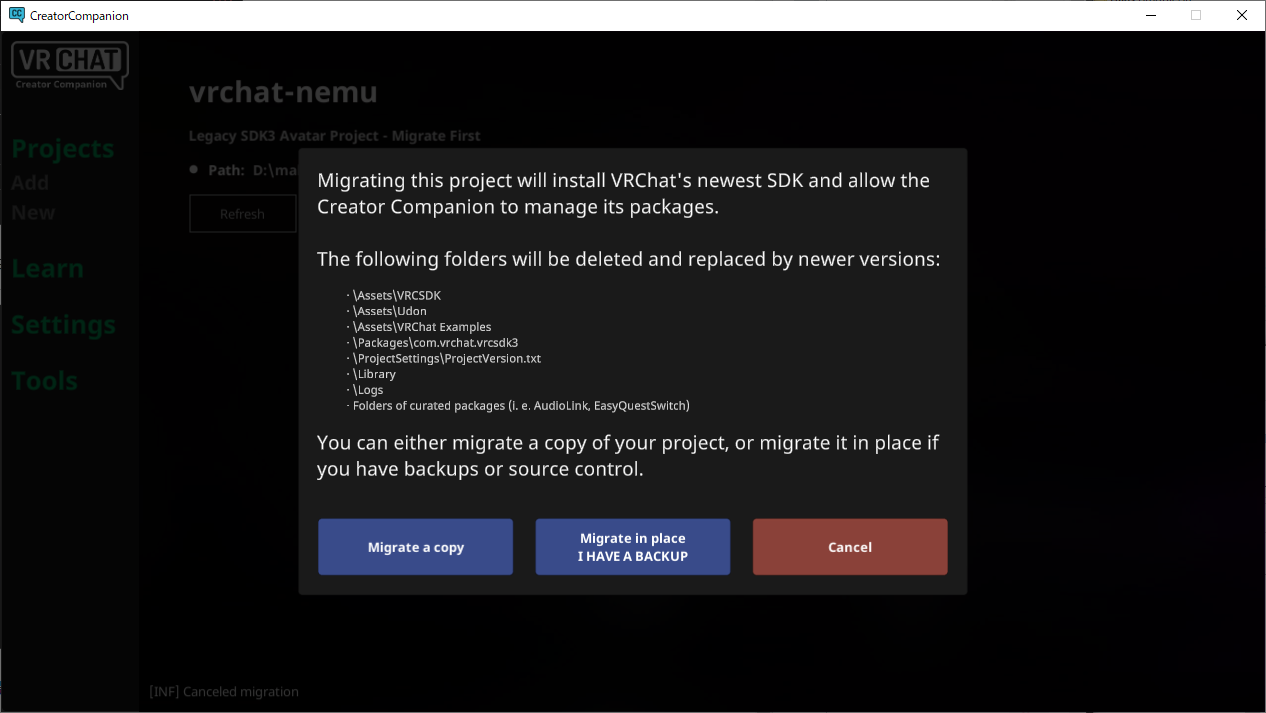
Task: Close the CreatorCompanion window
Action: pyautogui.click(x=1241, y=15)
